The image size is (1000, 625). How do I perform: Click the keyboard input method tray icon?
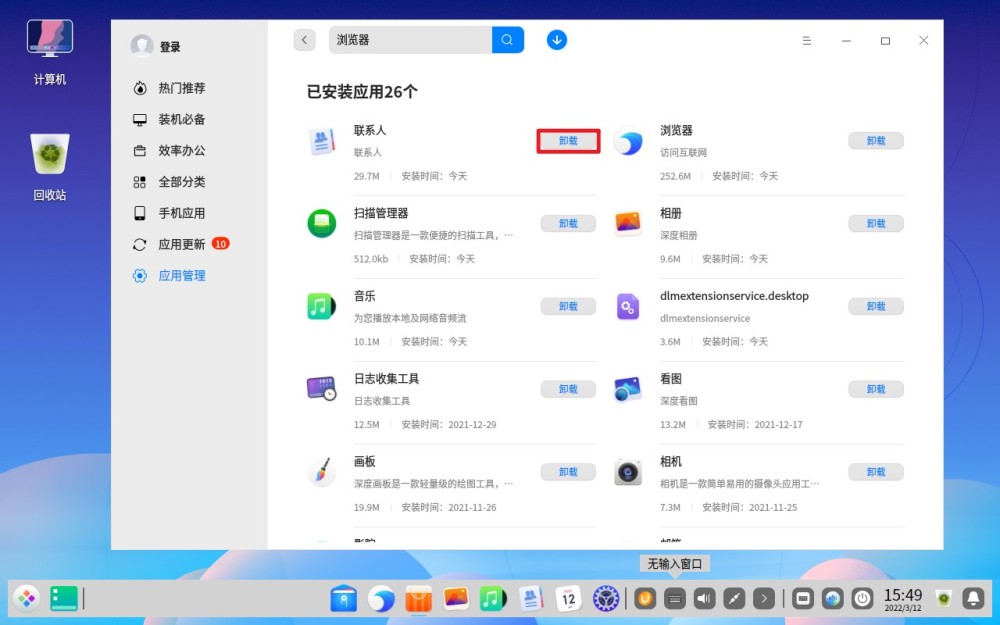point(675,598)
